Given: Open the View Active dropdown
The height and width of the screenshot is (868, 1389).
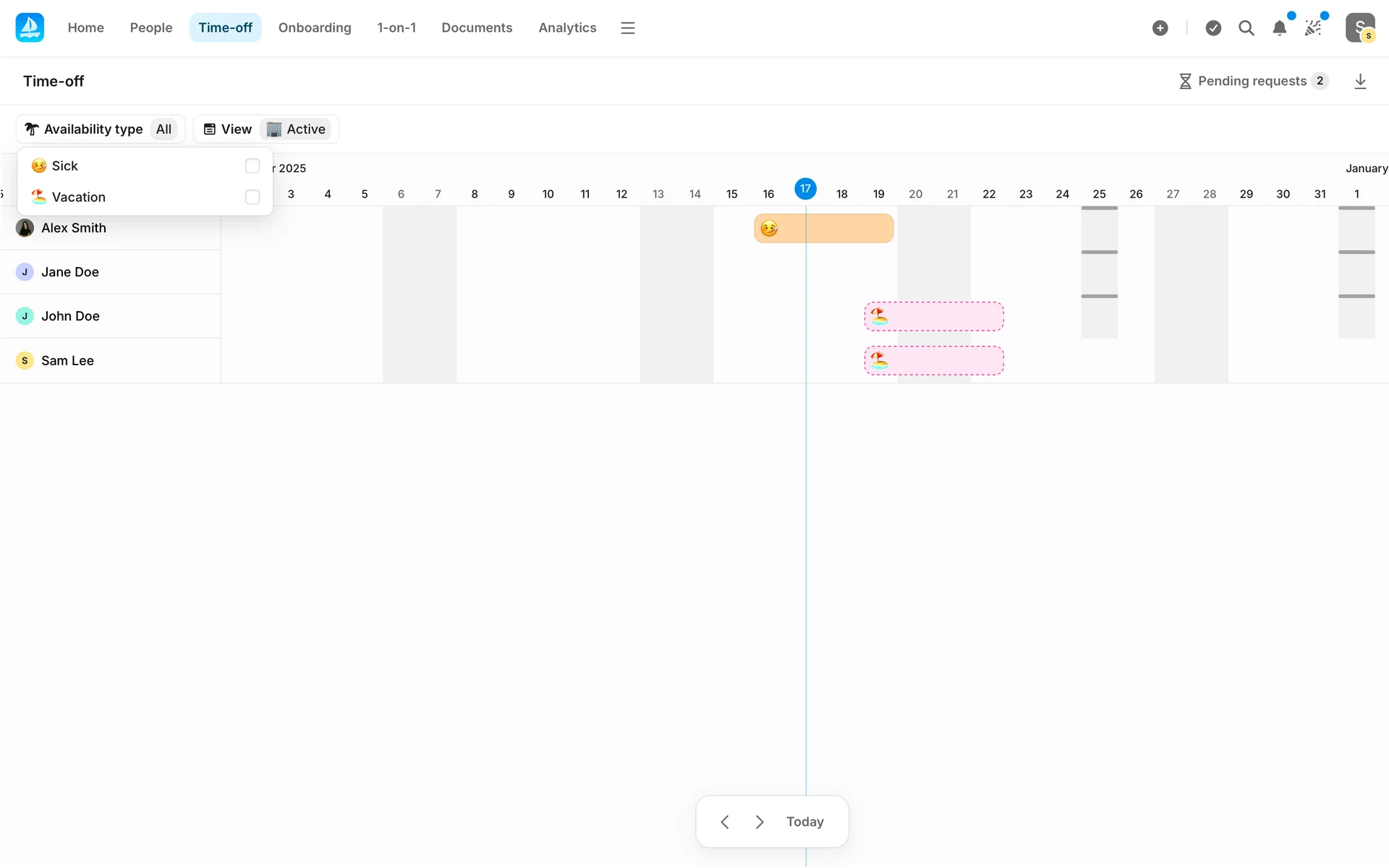Looking at the screenshot, I should click(x=266, y=129).
